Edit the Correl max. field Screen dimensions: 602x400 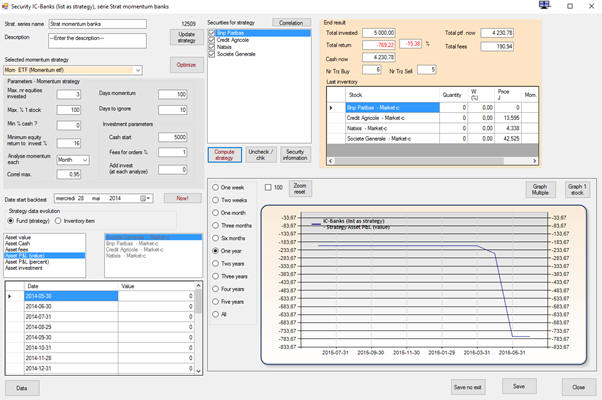point(69,174)
